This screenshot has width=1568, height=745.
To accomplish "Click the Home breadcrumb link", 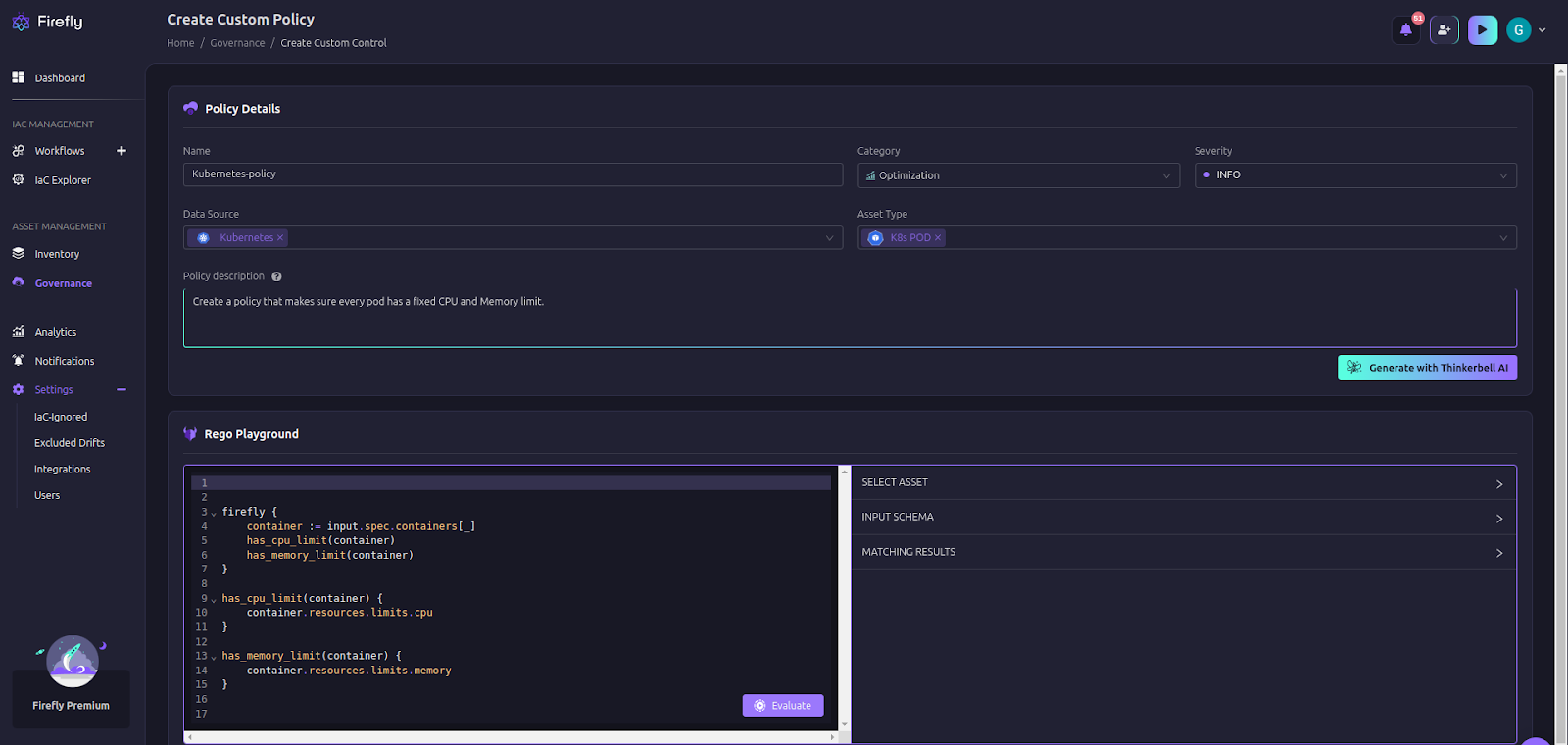I will pos(180,43).
